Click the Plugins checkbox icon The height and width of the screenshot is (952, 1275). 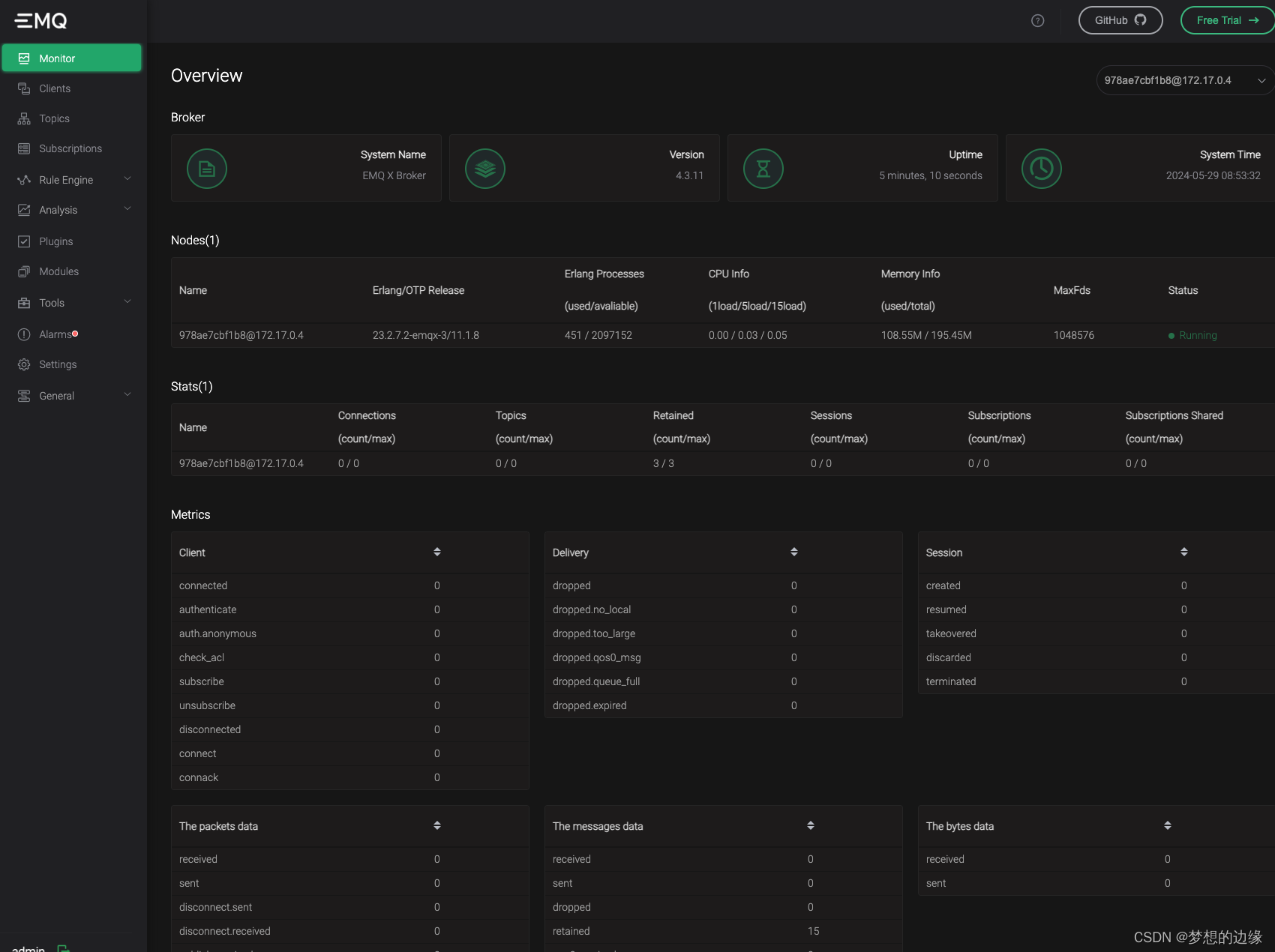click(24, 241)
